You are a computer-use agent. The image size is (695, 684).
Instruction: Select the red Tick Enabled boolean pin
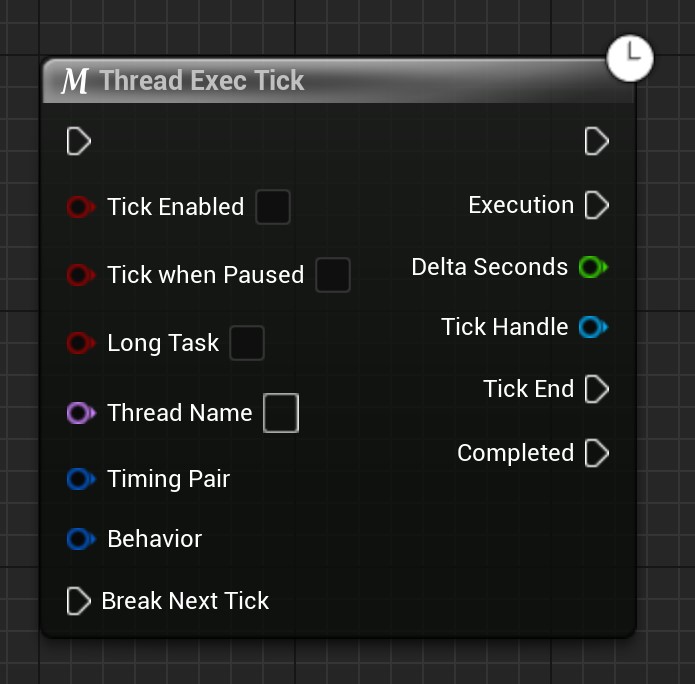(x=81, y=207)
